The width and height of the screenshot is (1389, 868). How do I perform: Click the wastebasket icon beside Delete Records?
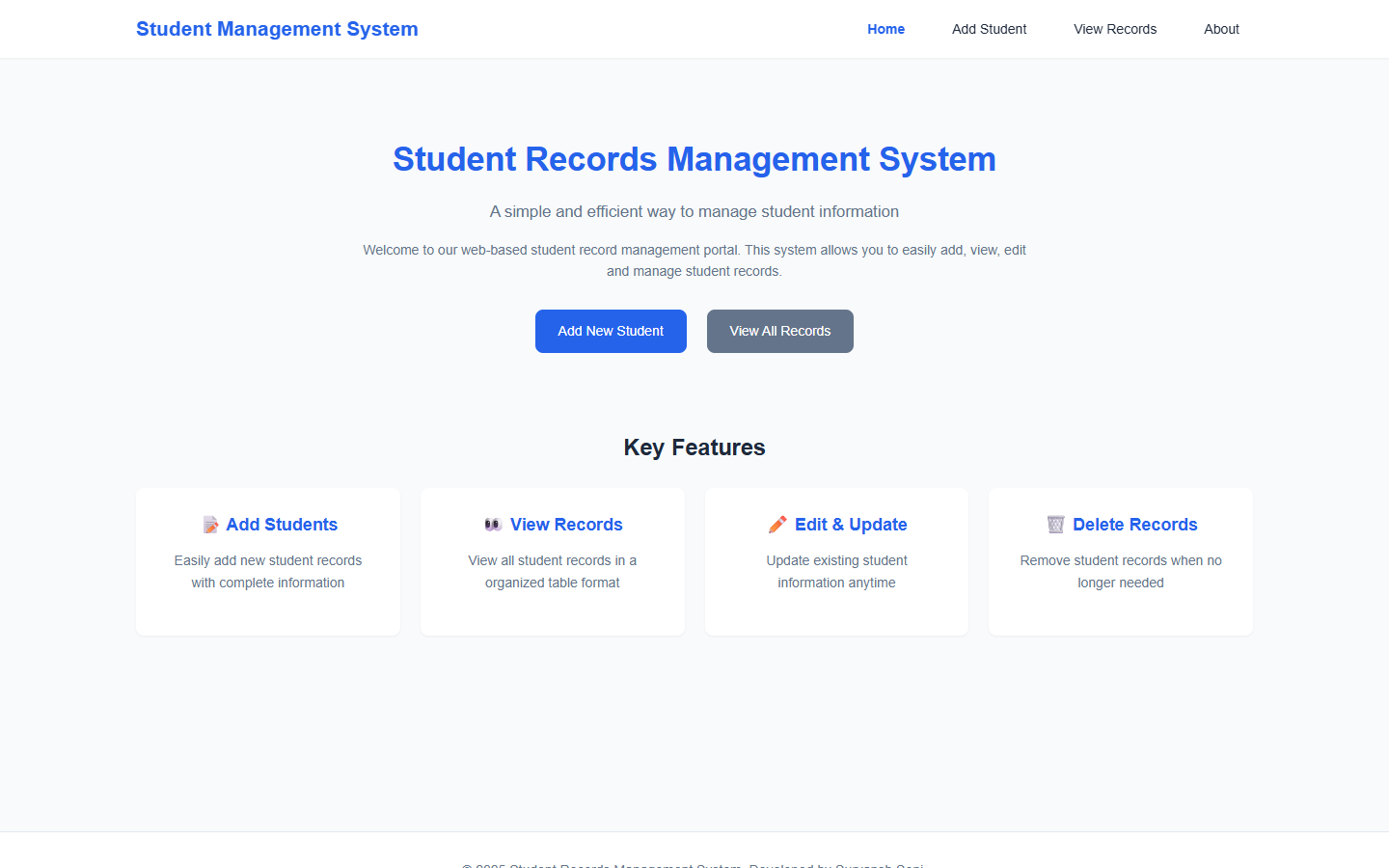click(1056, 524)
